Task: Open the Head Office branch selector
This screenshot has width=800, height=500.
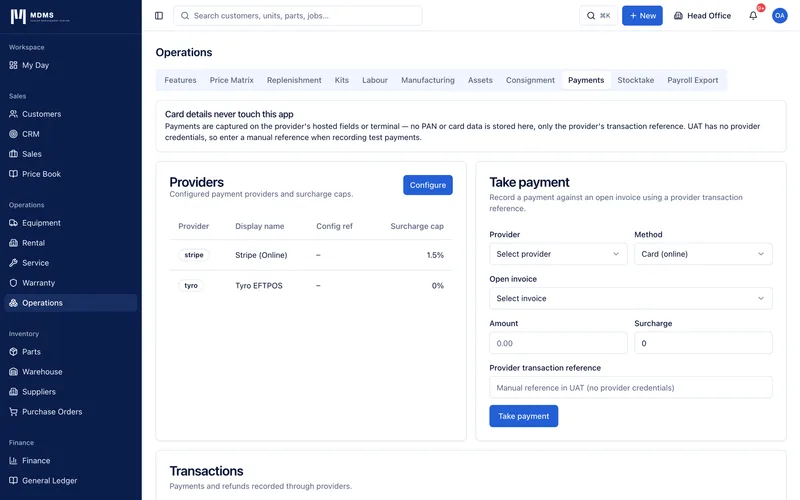Action: pyautogui.click(x=703, y=16)
